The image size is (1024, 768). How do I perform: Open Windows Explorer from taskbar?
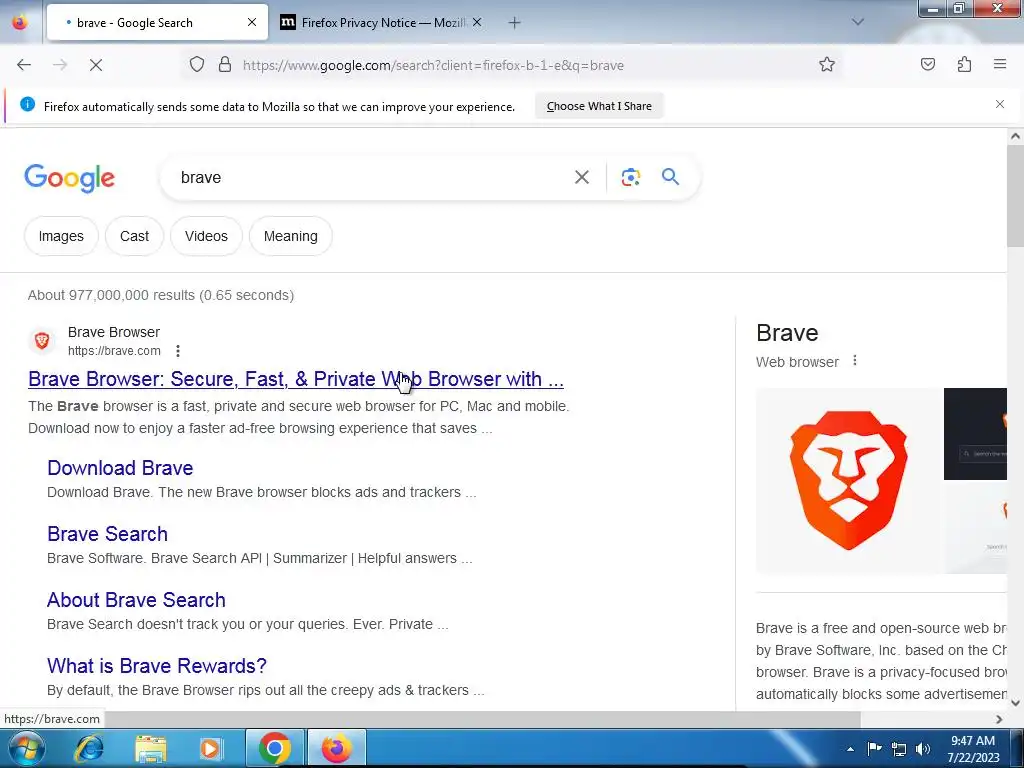[151, 749]
